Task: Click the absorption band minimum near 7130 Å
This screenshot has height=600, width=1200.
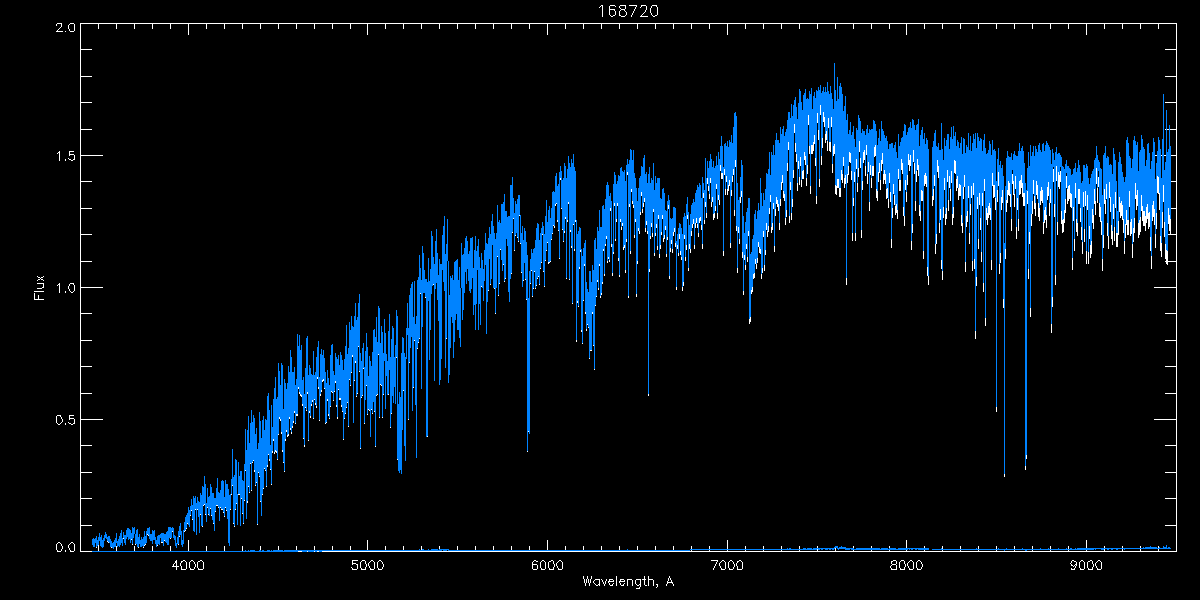Action: (x=750, y=320)
